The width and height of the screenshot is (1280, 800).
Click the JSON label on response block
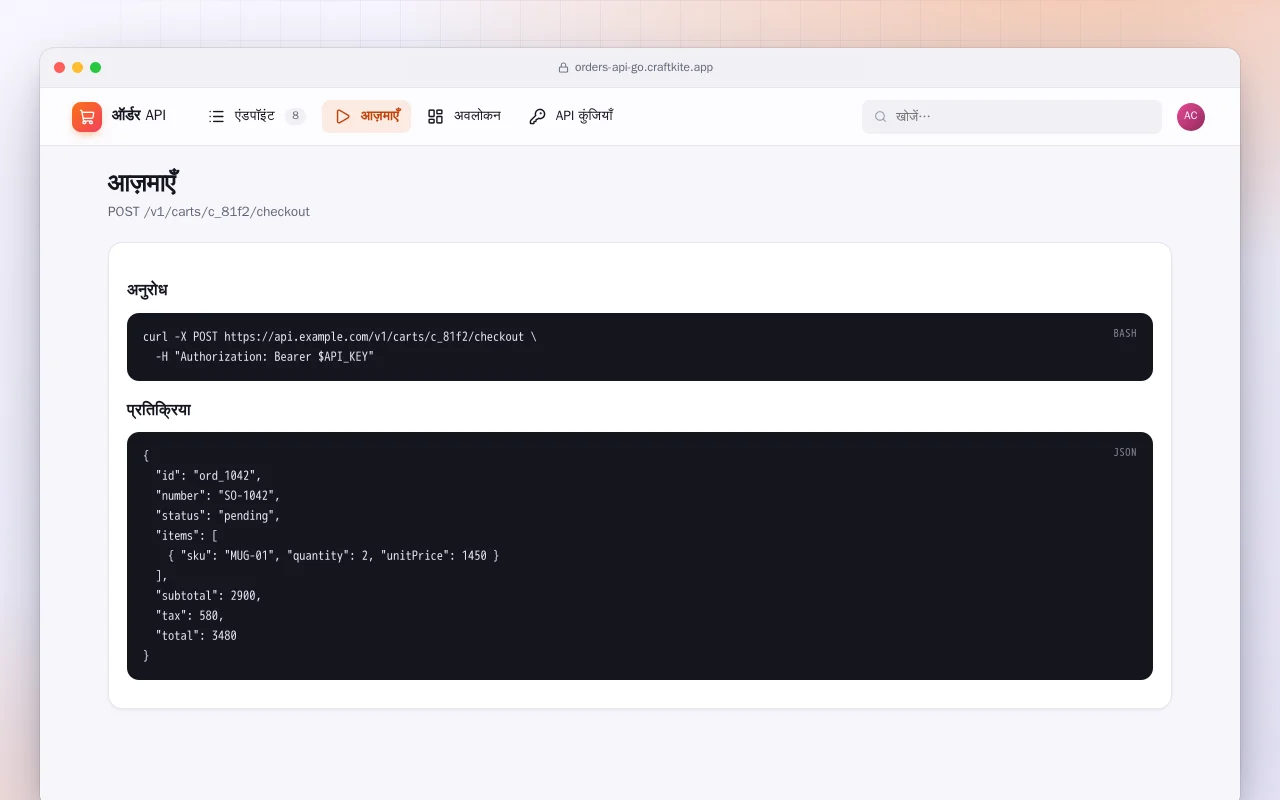point(1125,453)
